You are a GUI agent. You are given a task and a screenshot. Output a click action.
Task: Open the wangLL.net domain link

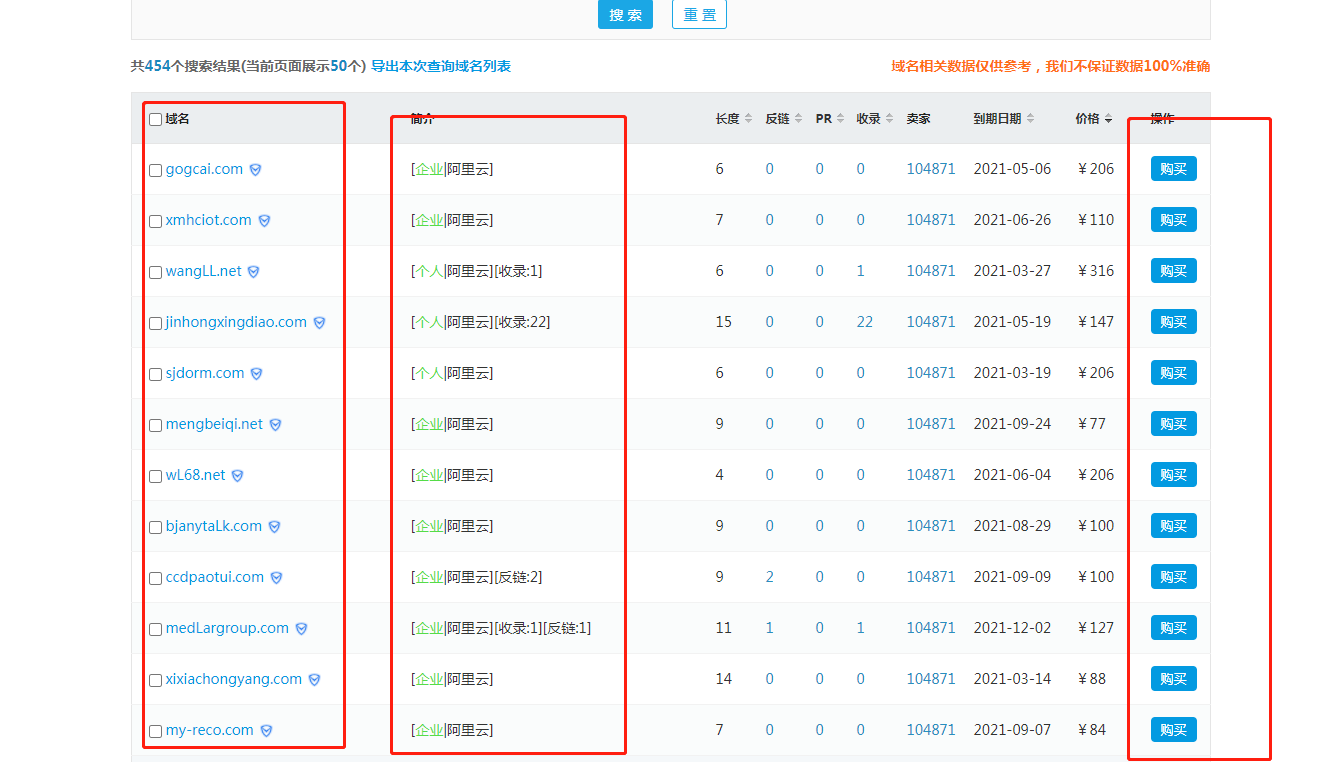pos(204,271)
